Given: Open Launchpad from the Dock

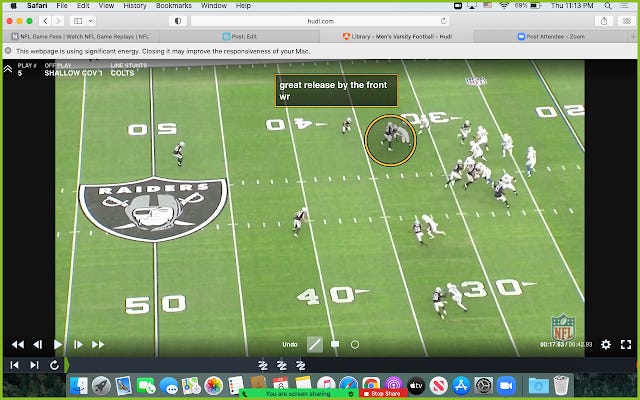Looking at the screenshot, I should point(101,386).
